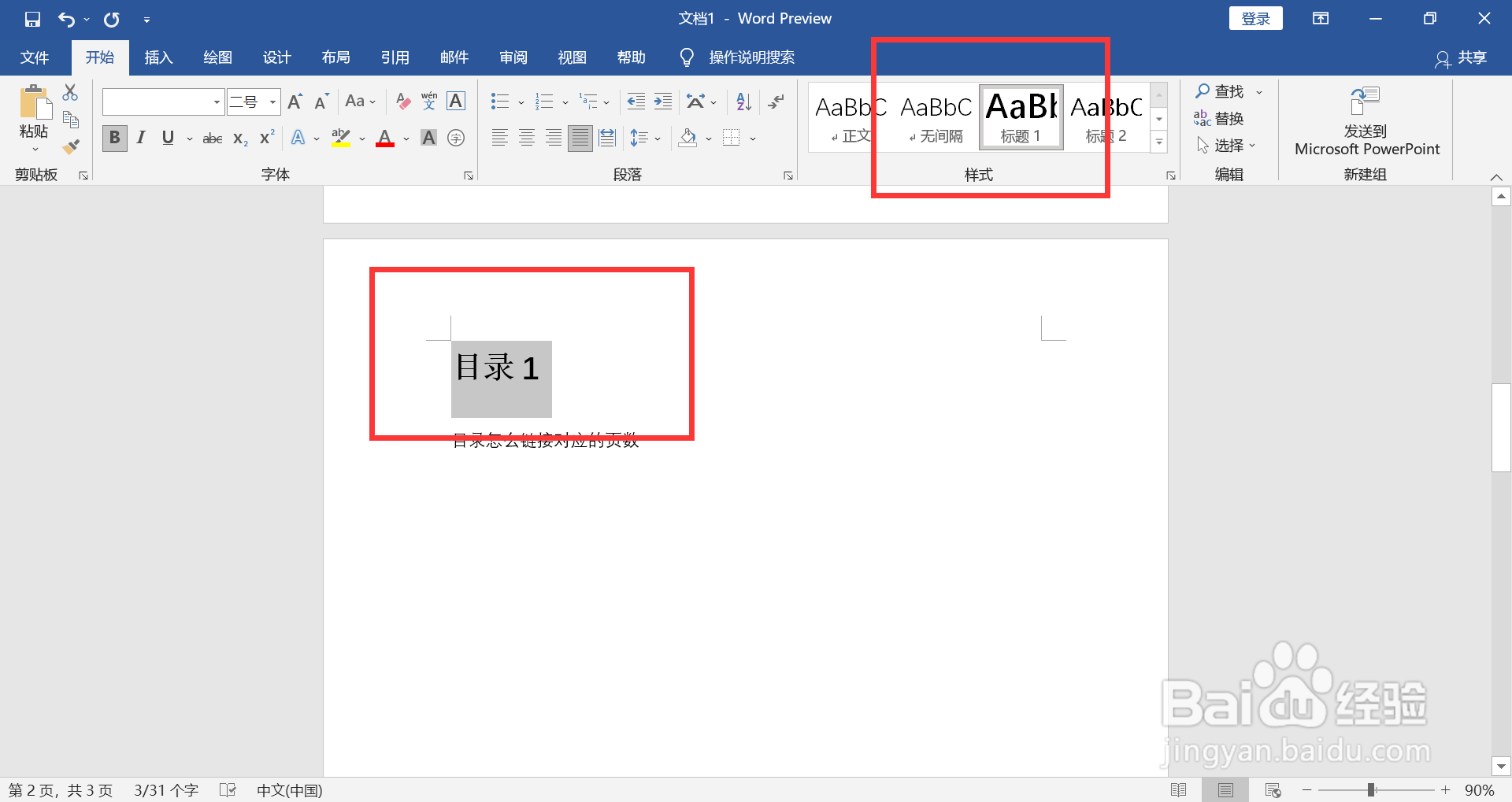This screenshot has height=802, width=1512.
Task: Apply yellow text highlight color
Action: (341, 139)
